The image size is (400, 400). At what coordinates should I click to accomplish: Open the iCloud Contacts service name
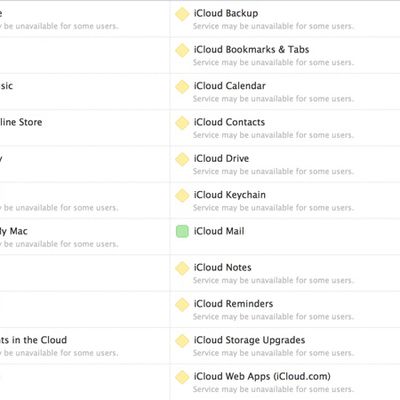point(229,122)
